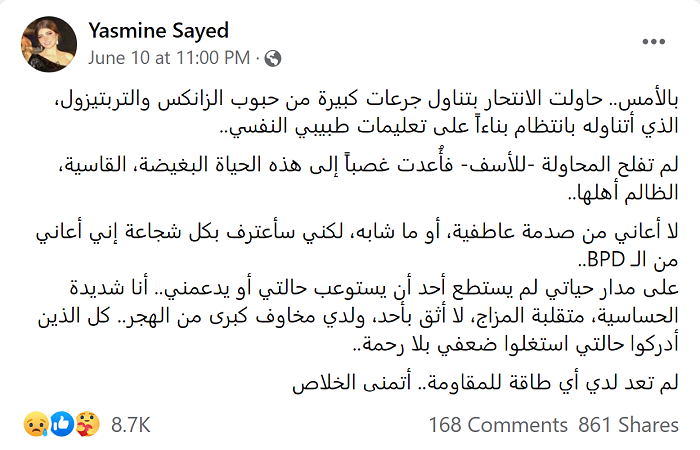Show the 168 Comments
700x450 pixels.
pos(498,425)
